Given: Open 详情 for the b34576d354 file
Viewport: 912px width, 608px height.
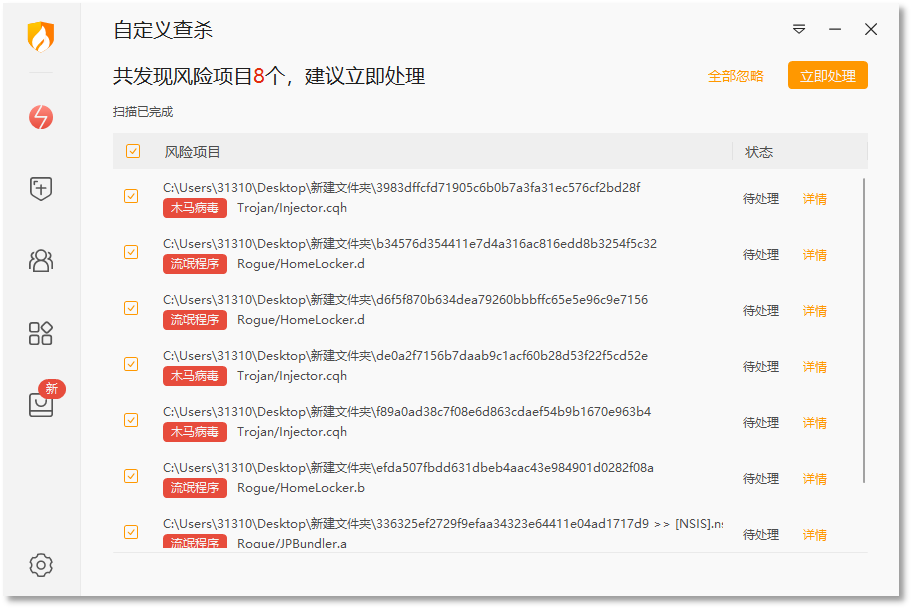Looking at the screenshot, I should point(814,255).
